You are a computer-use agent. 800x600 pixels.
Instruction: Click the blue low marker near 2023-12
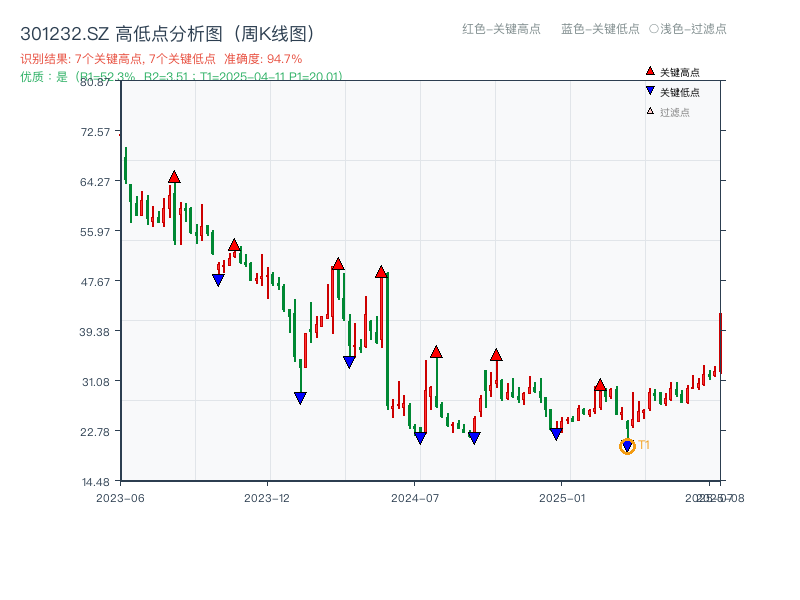[300, 398]
